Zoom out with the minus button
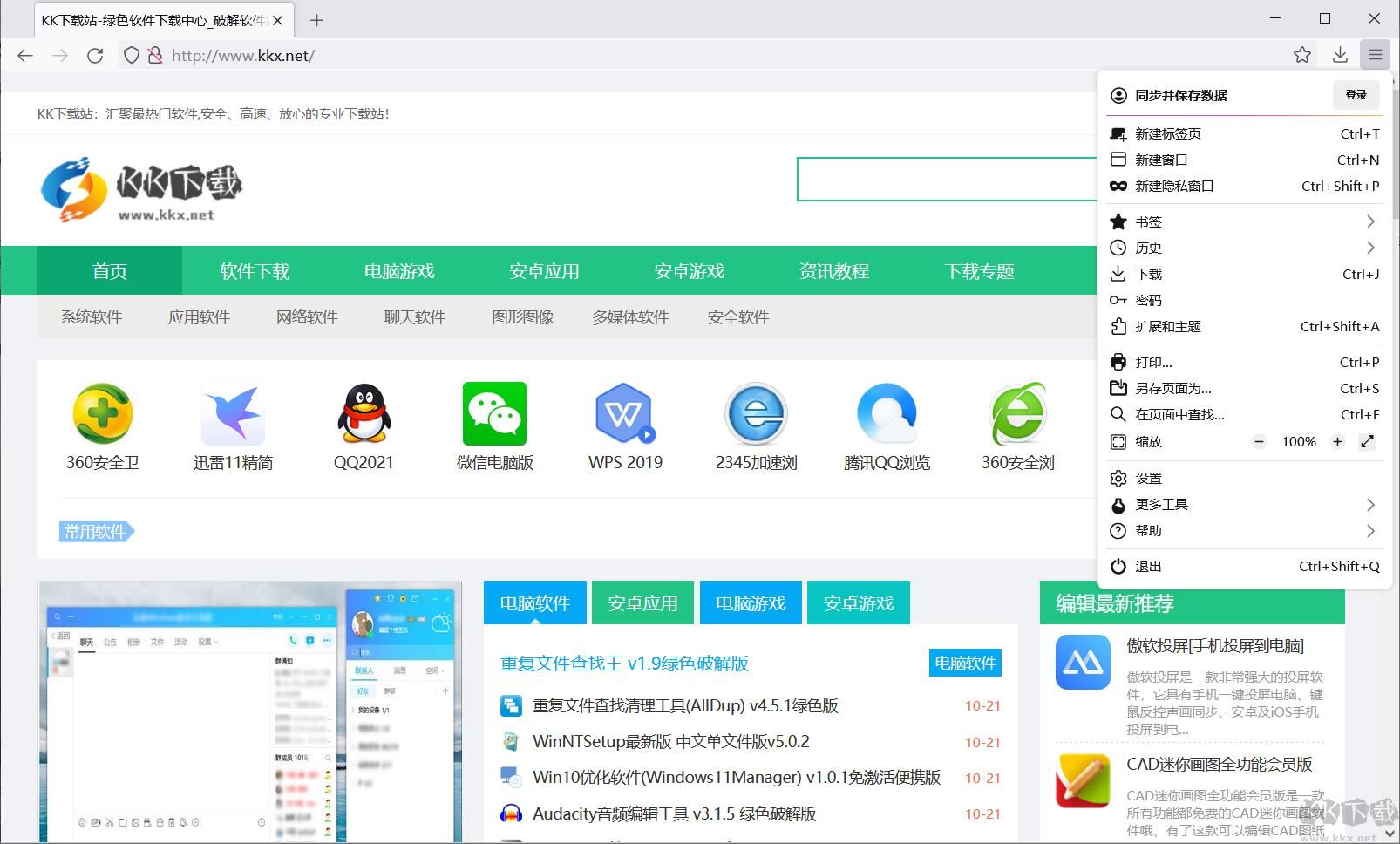 tap(1259, 442)
